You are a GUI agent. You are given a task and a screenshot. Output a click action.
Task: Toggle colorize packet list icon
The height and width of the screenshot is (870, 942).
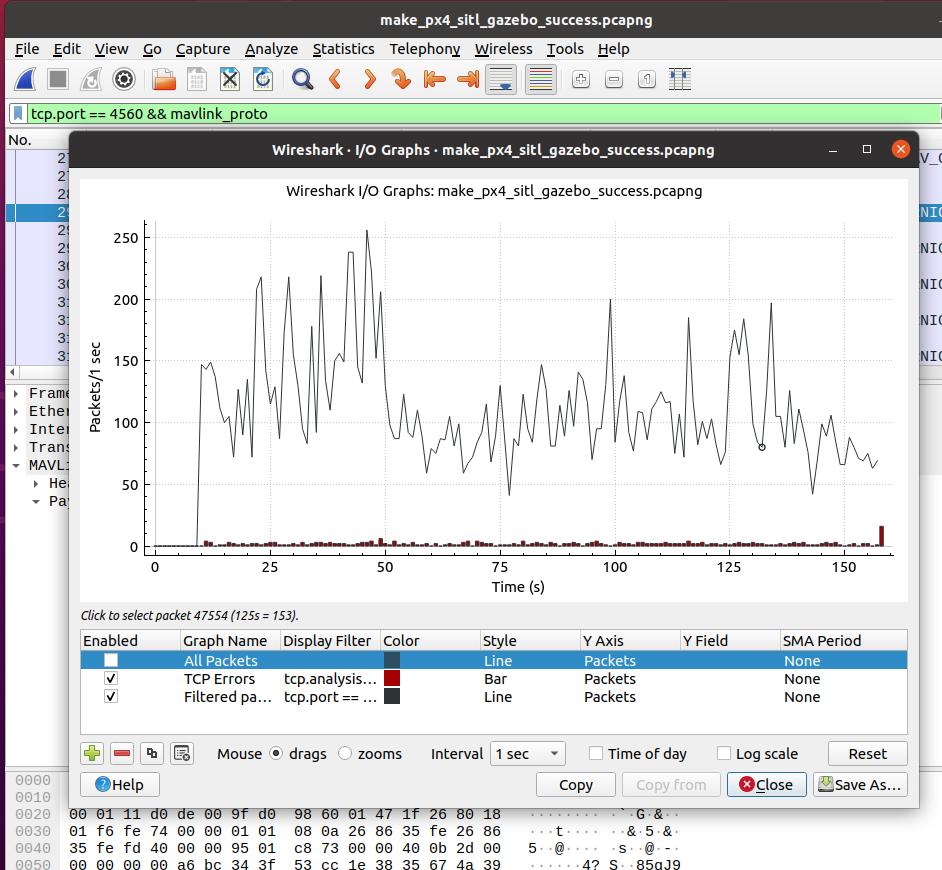(x=540, y=79)
